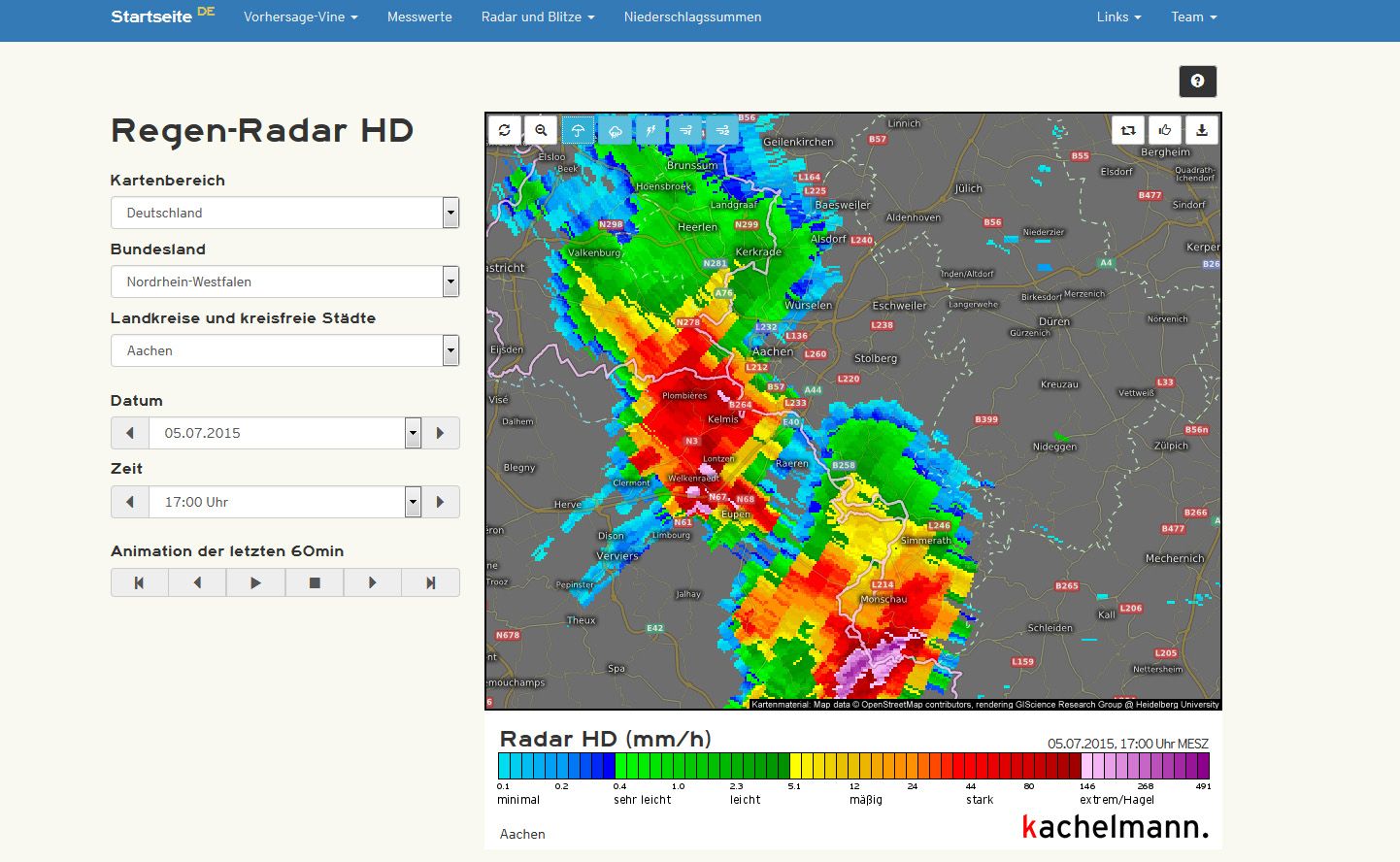Step animation one frame forward
This screenshot has width=1400, height=862.
(x=372, y=582)
